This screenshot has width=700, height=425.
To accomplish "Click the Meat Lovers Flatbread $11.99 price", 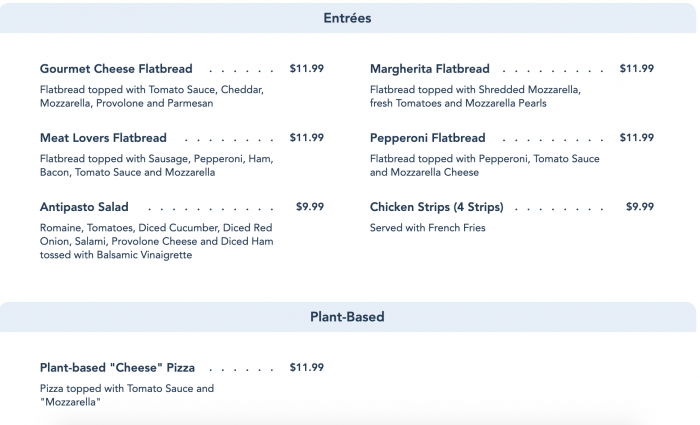I will (x=306, y=138).
